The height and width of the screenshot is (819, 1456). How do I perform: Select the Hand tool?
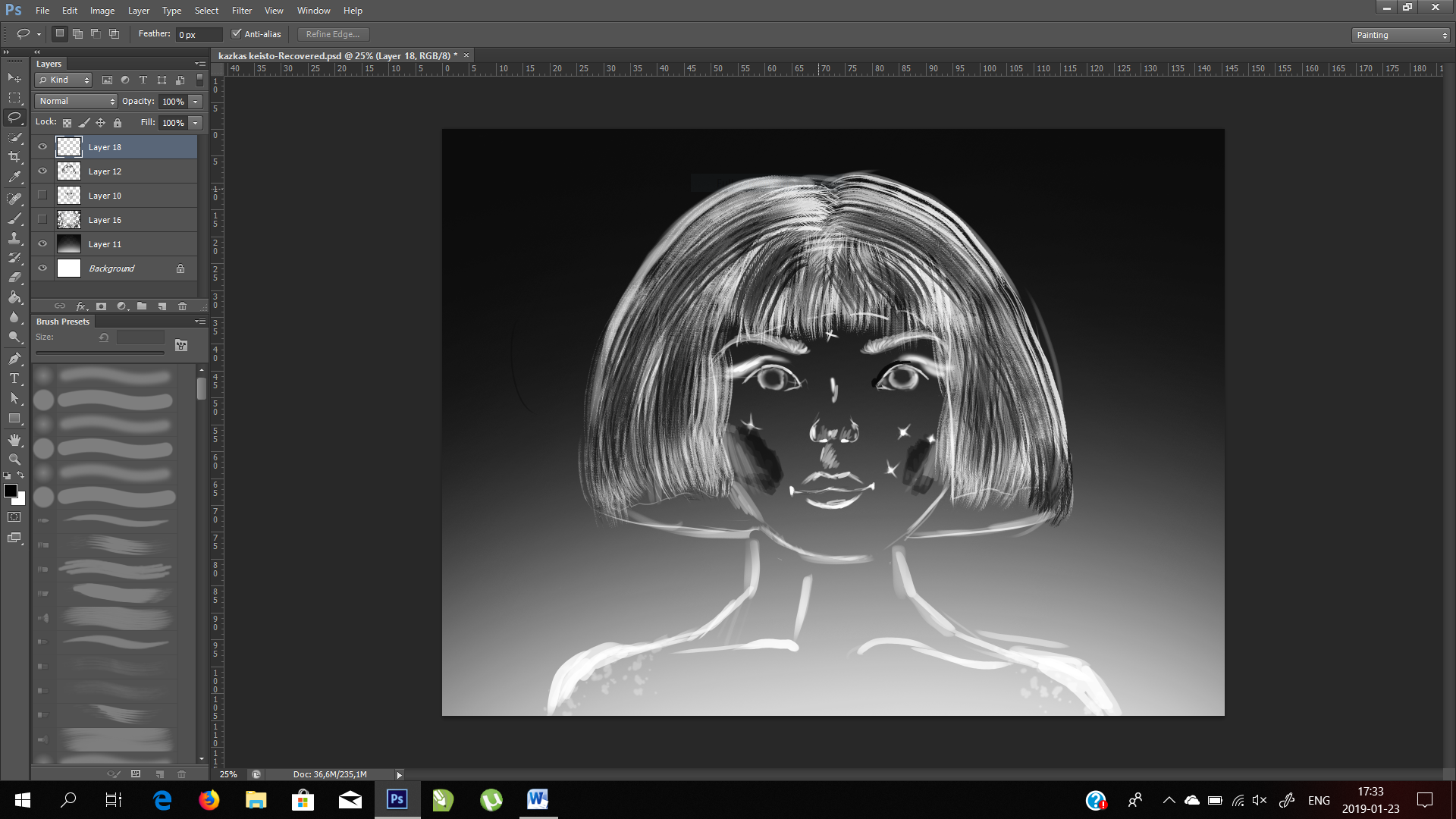[x=14, y=440]
